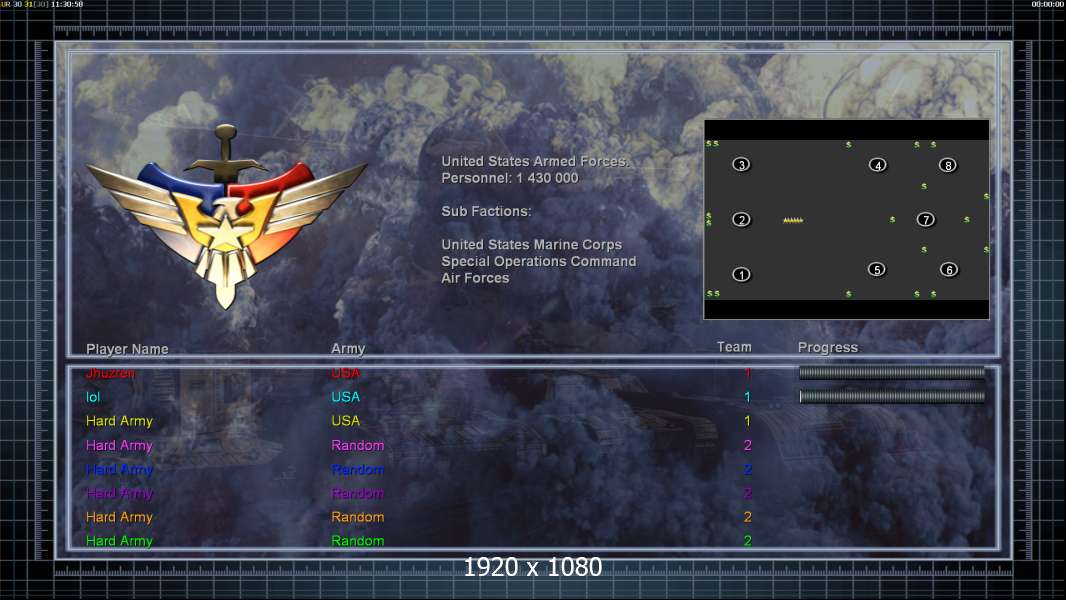The image size is (1066, 600).
Task: Click the red USA army entry for Jhuzren
Action: click(x=345, y=372)
